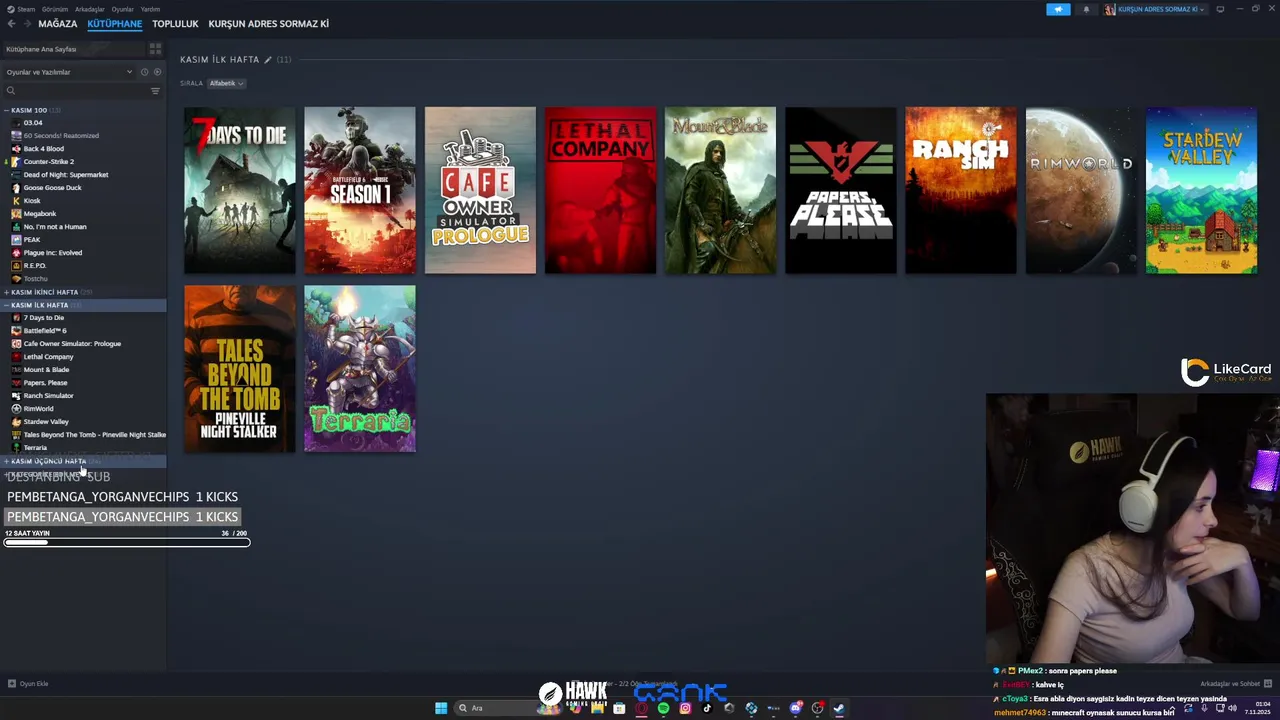1280x720 pixels.
Task: Switch to Big Picture mode icon
Action: pos(1220,9)
